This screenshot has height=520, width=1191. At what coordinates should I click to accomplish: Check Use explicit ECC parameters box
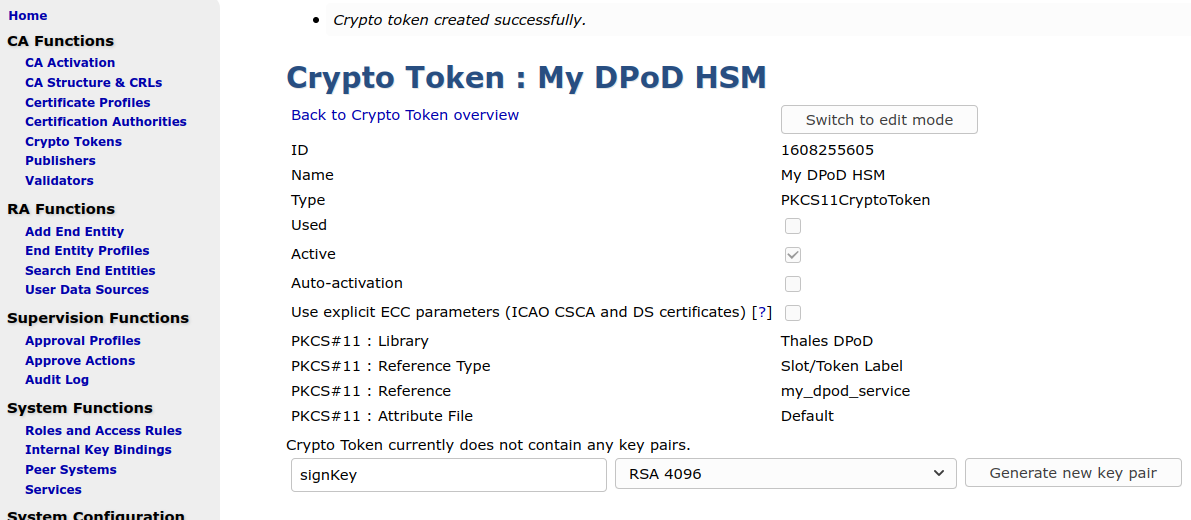tap(793, 313)
